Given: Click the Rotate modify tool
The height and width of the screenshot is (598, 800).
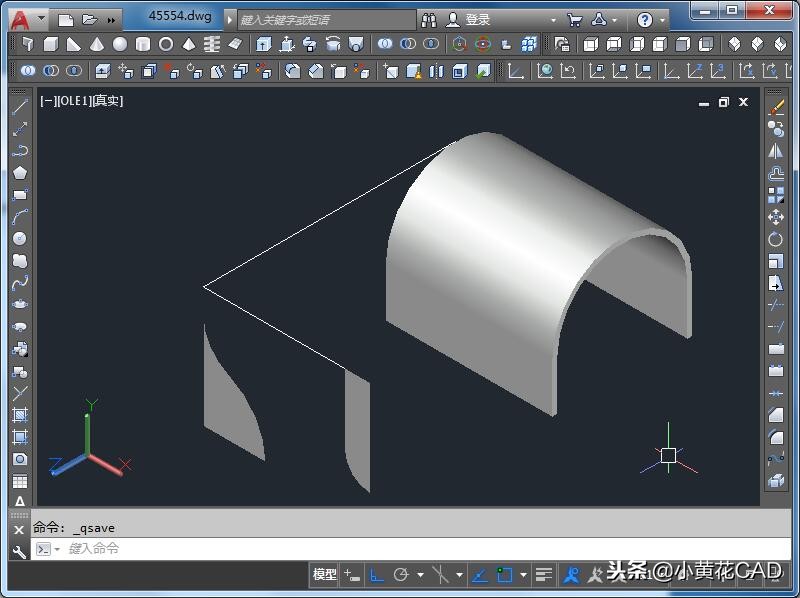Looking at the screenshot, I should tap(775, 239).
